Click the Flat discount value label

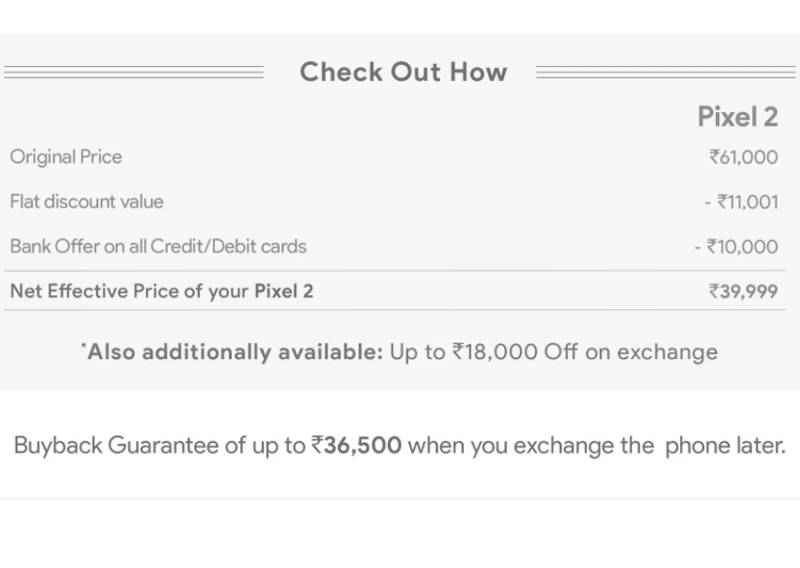[86, 202]
